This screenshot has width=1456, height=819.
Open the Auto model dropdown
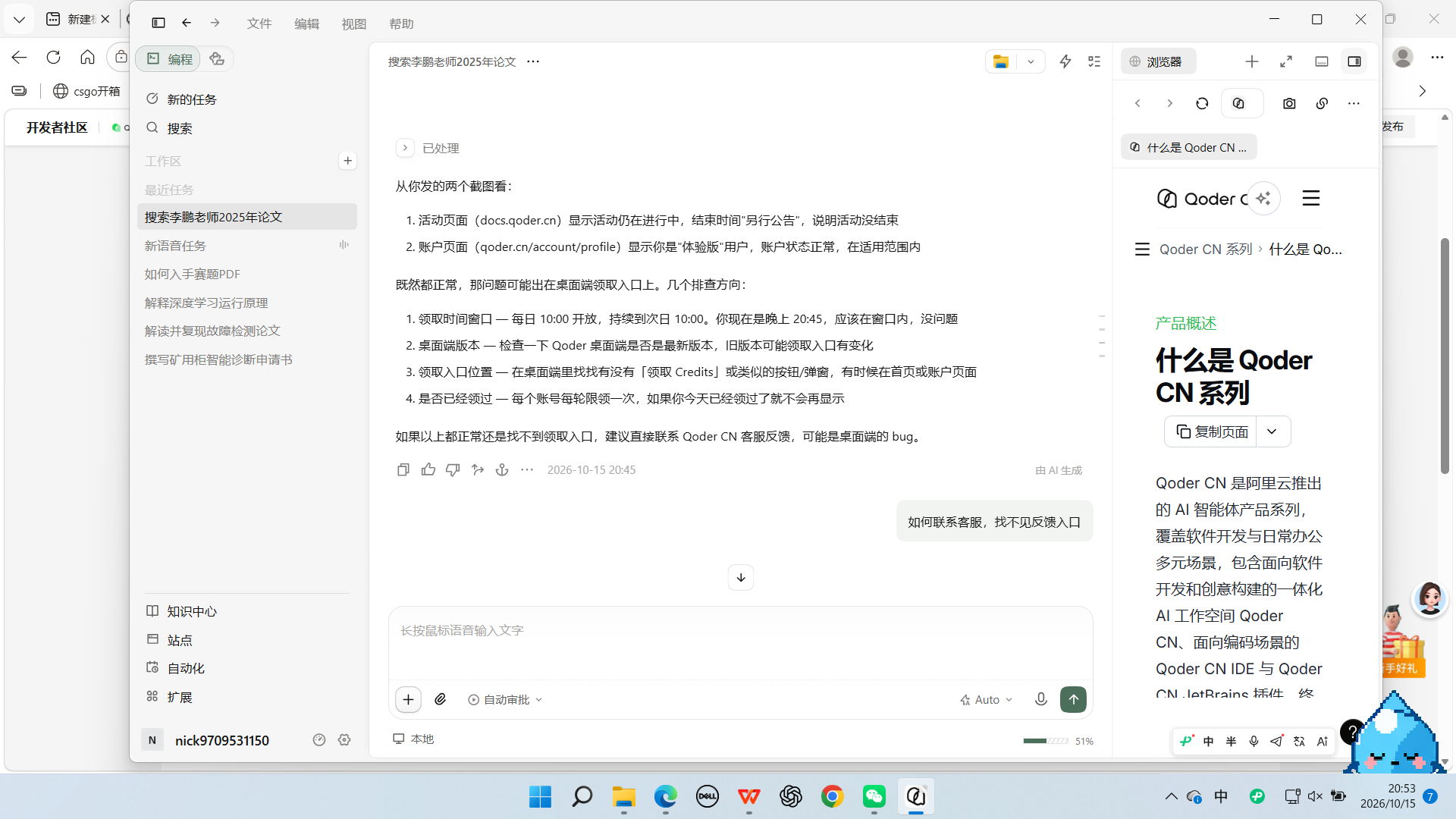click(986, 699)
